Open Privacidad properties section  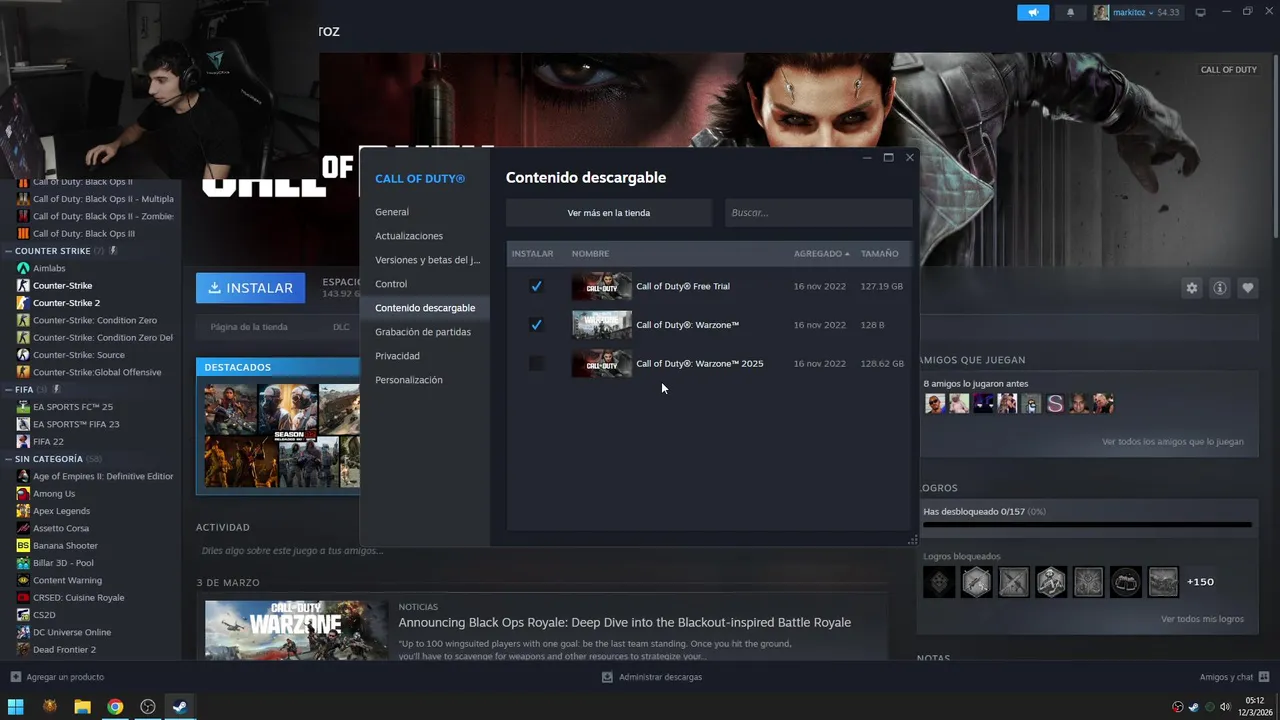click(397, 356)
